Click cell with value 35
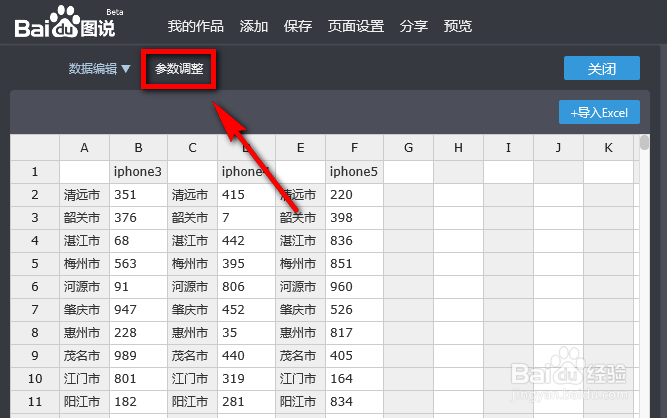Screen dimensions: 667x418 point(246,333)
